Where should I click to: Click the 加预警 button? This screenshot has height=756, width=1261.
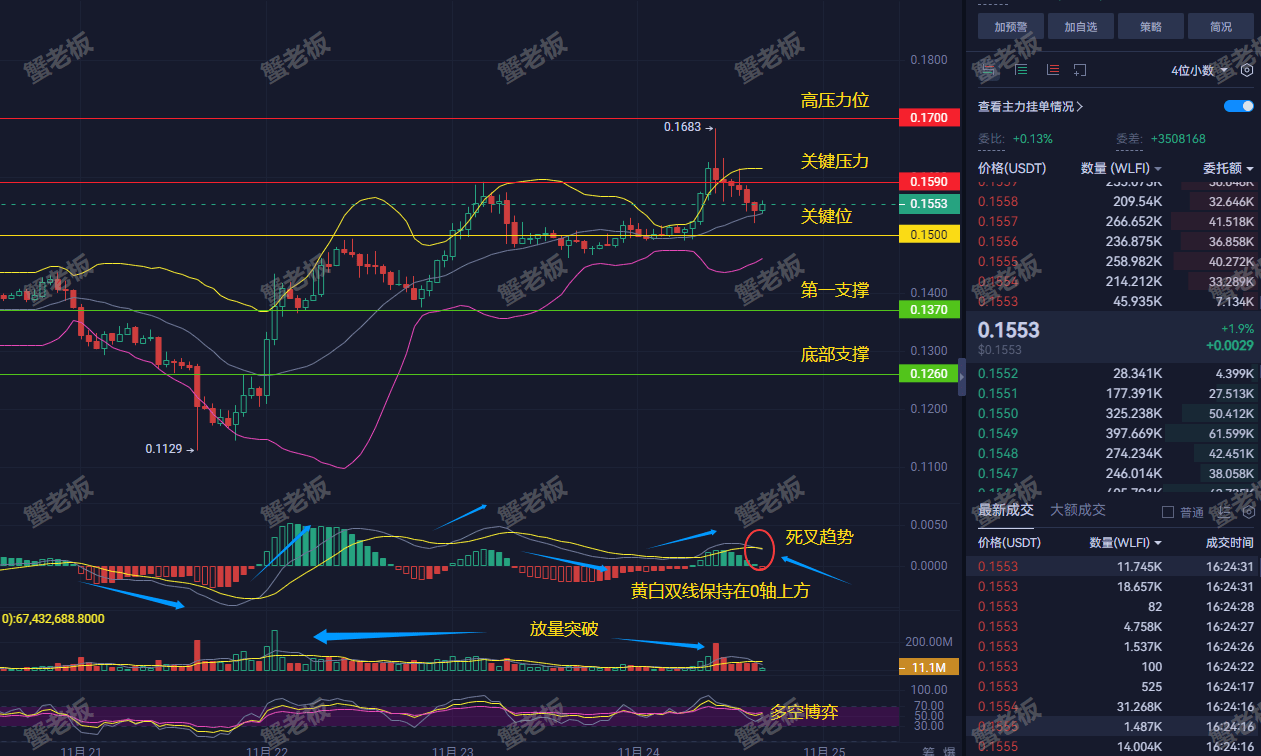coord(1011,27)
